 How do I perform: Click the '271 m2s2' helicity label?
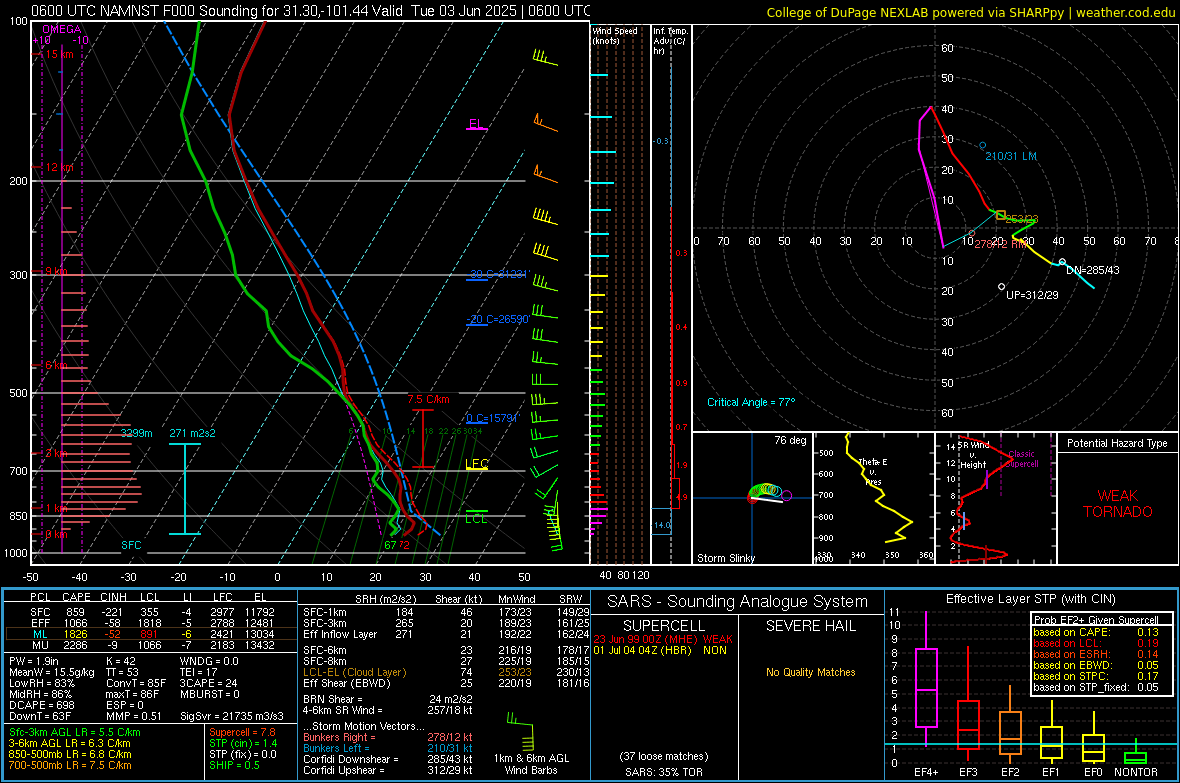tap(193, 433)
